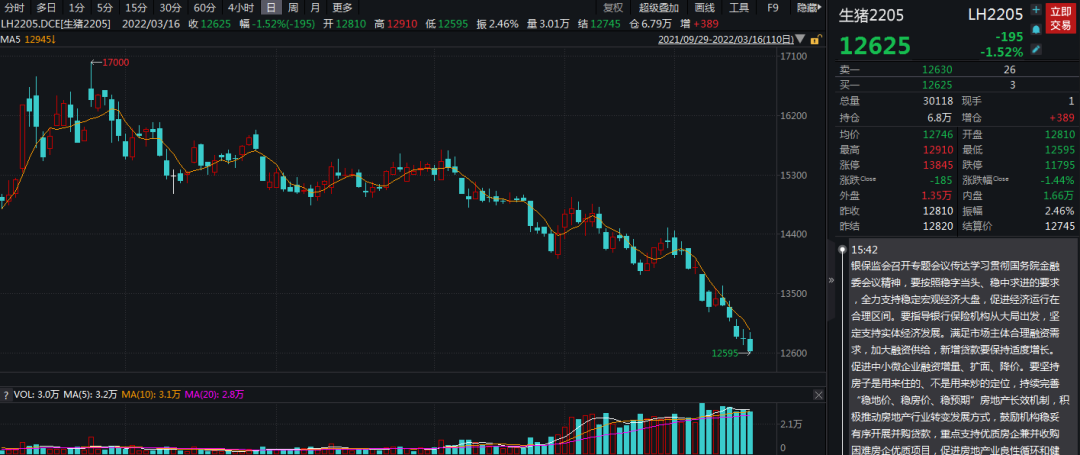Click the 内盘 value 1.66万
Image resolution: width=1080 pixels, height=455 pixels.
1060,197
